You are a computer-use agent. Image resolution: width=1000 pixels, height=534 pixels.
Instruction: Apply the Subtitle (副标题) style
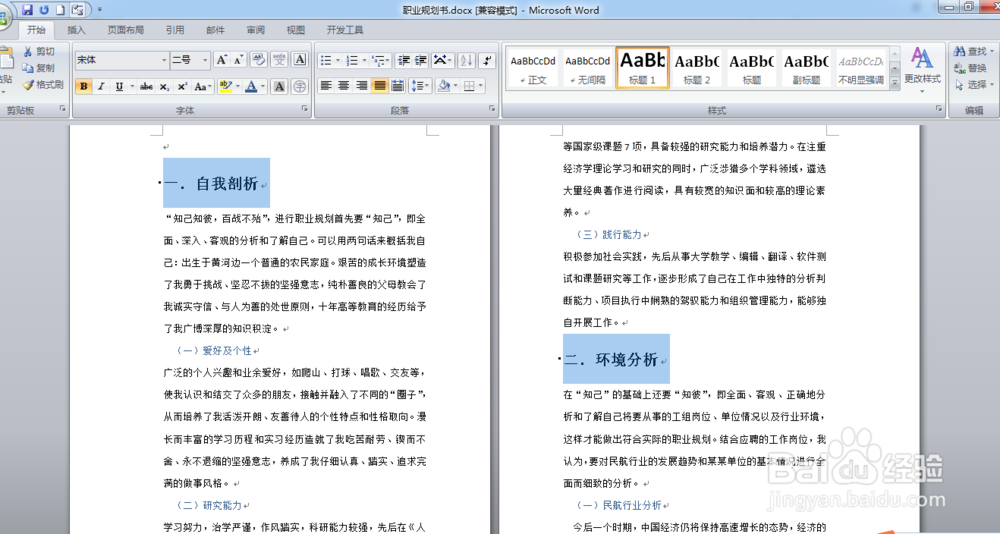pos(806,68)
